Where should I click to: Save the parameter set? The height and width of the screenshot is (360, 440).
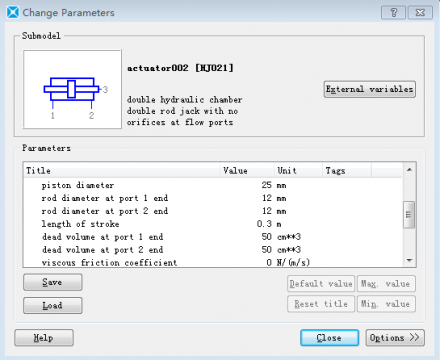click(x=53, y=282)
